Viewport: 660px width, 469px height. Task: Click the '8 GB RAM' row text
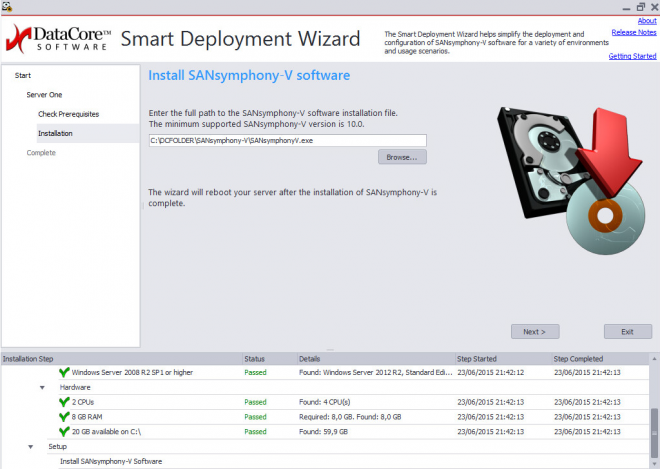point(87,417)
